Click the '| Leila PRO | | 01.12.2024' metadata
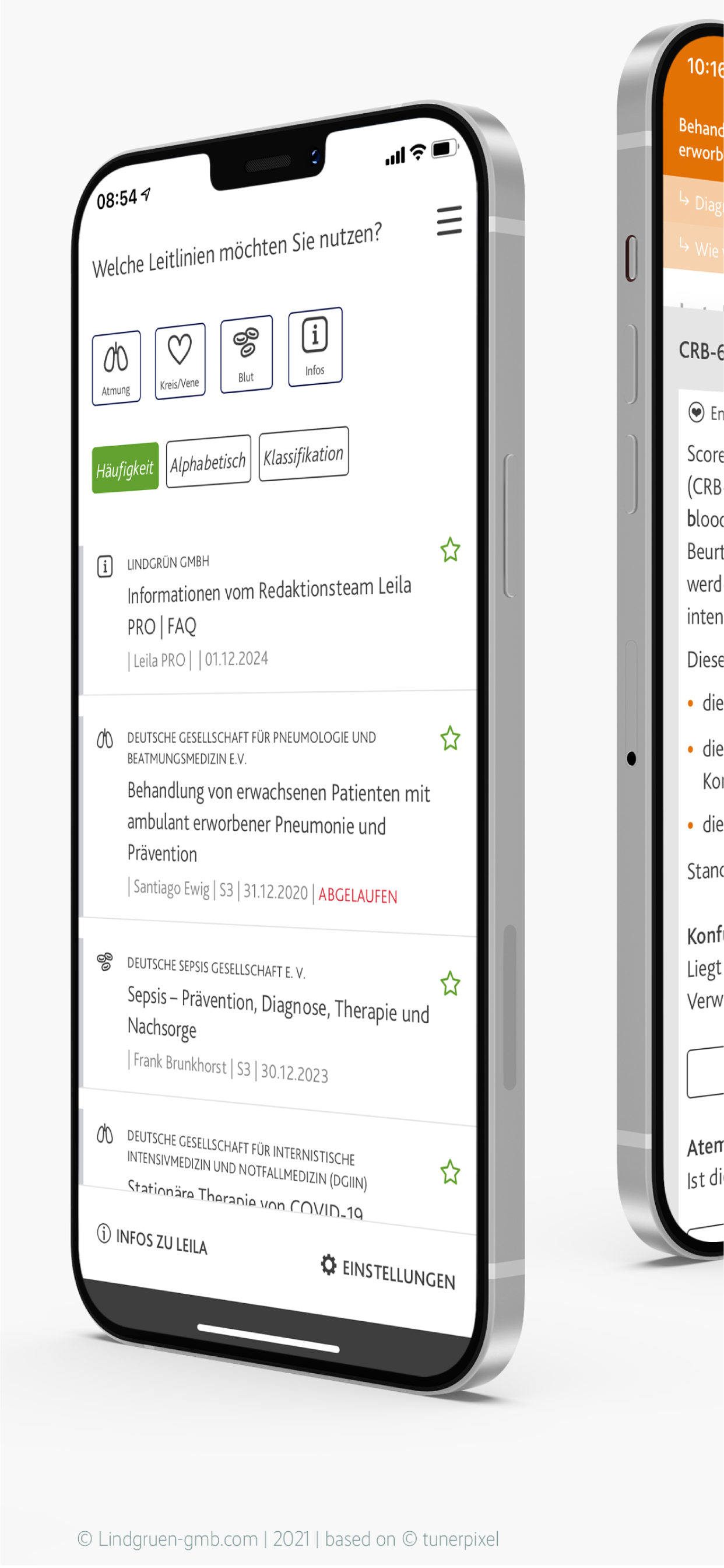Viewport: 724px width, 1568px height. pos(198,660)
